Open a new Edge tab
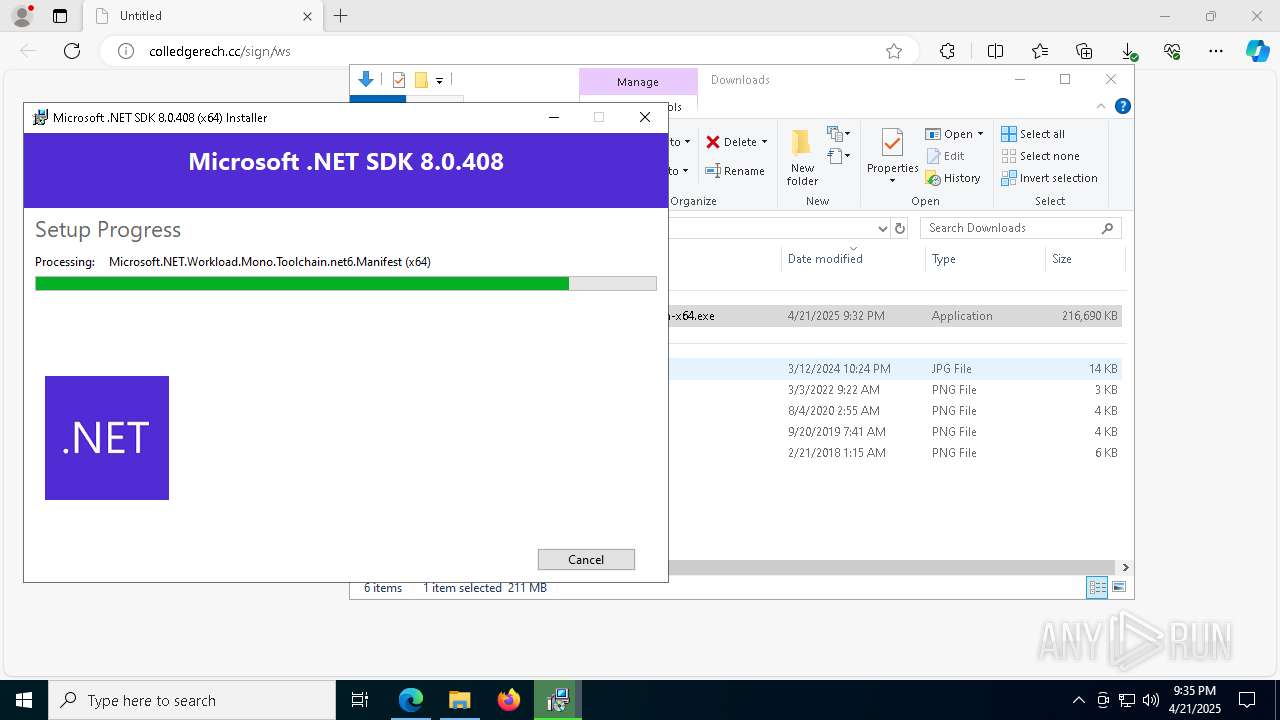The width and height of the screenshot is (1280, 720). 341,16
